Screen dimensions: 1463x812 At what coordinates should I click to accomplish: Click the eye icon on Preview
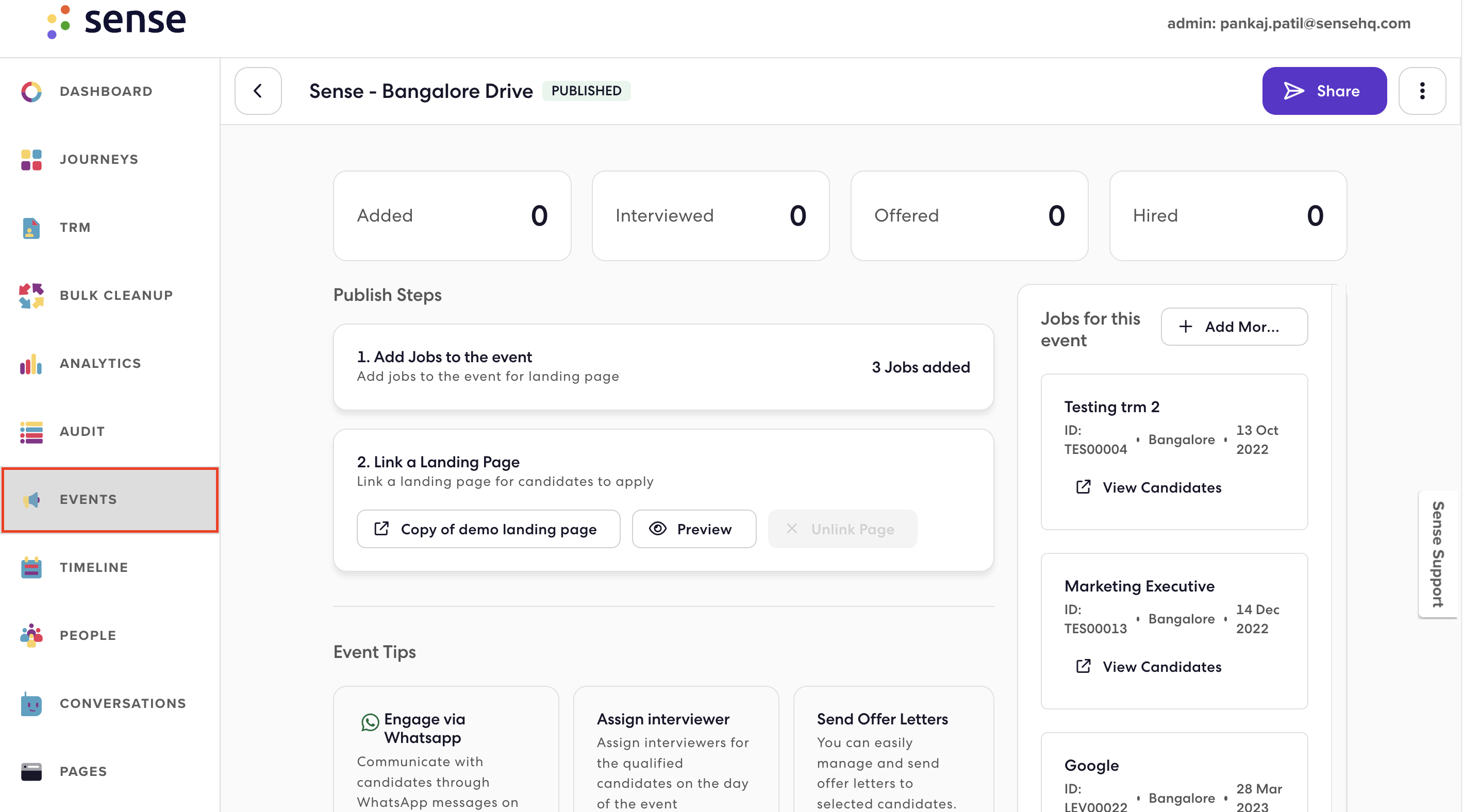pos(658,529)
